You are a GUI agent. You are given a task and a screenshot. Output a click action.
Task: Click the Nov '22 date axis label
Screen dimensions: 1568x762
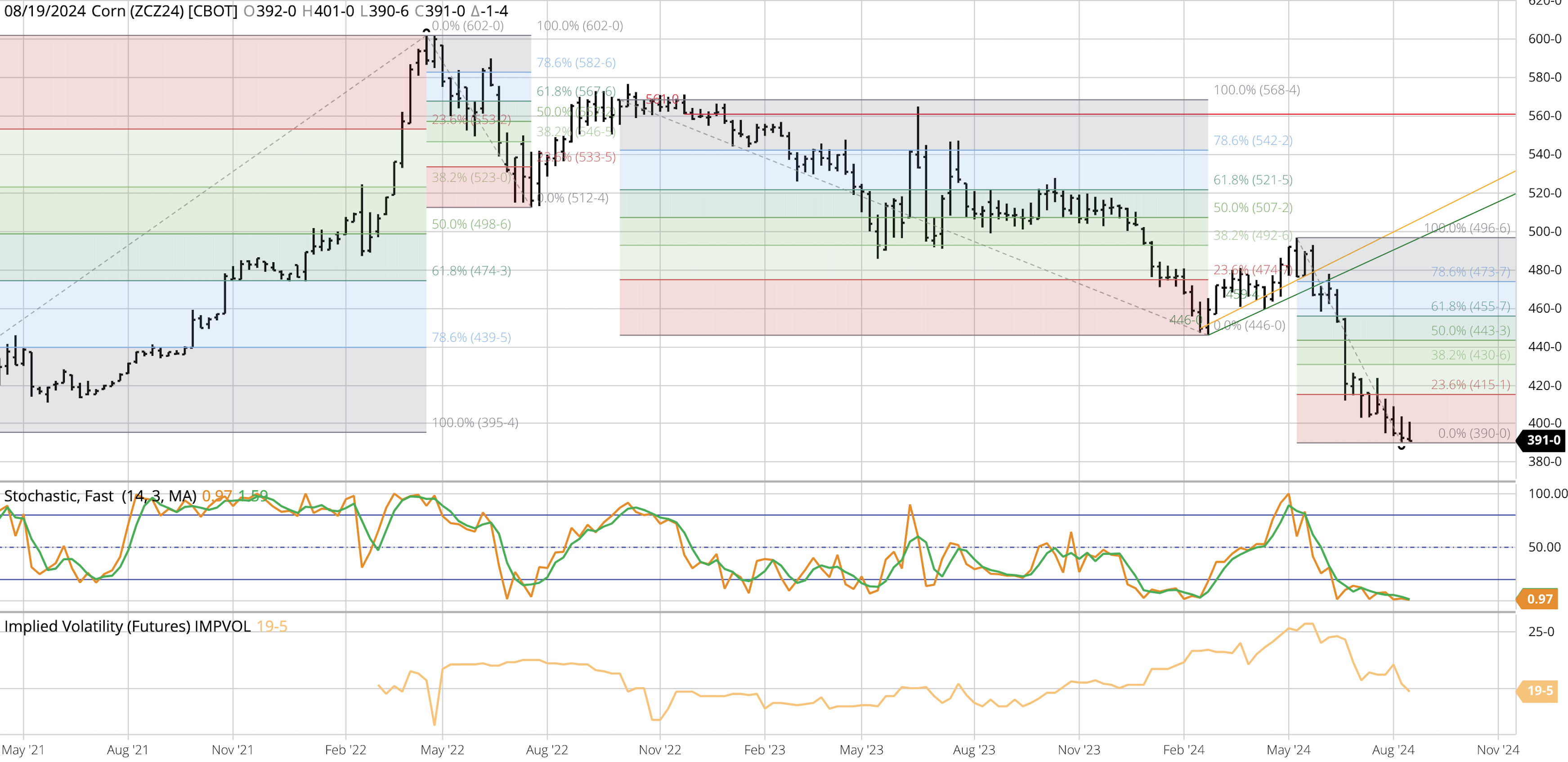660,750
